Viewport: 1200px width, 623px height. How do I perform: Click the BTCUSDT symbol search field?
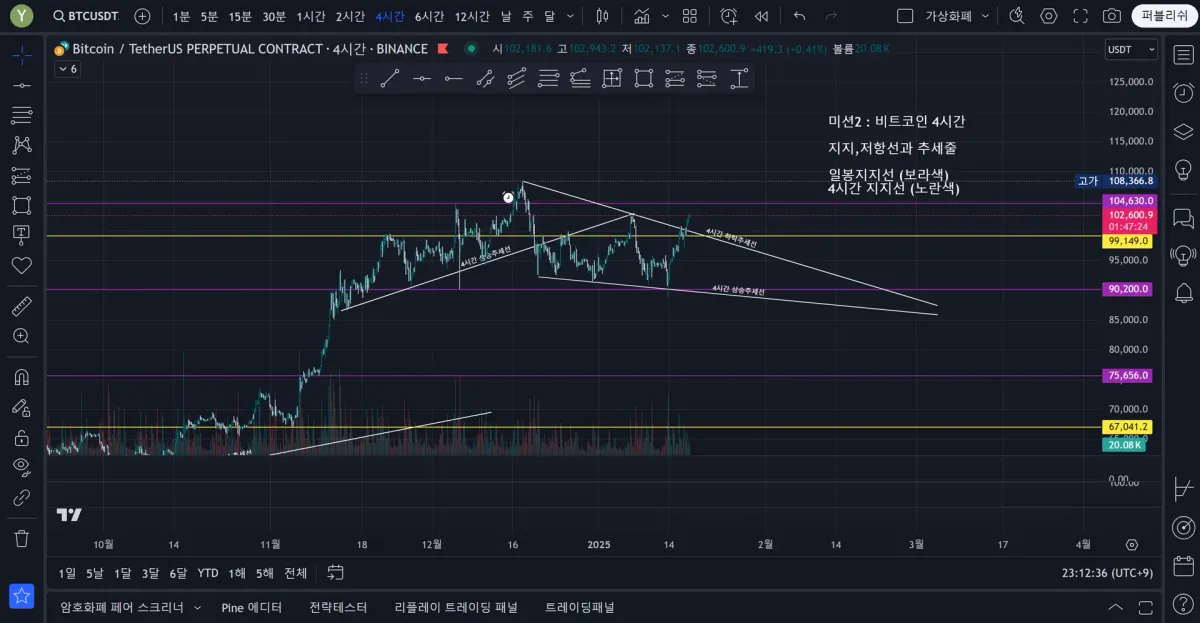pyautogui.click(x=85, y=16)
